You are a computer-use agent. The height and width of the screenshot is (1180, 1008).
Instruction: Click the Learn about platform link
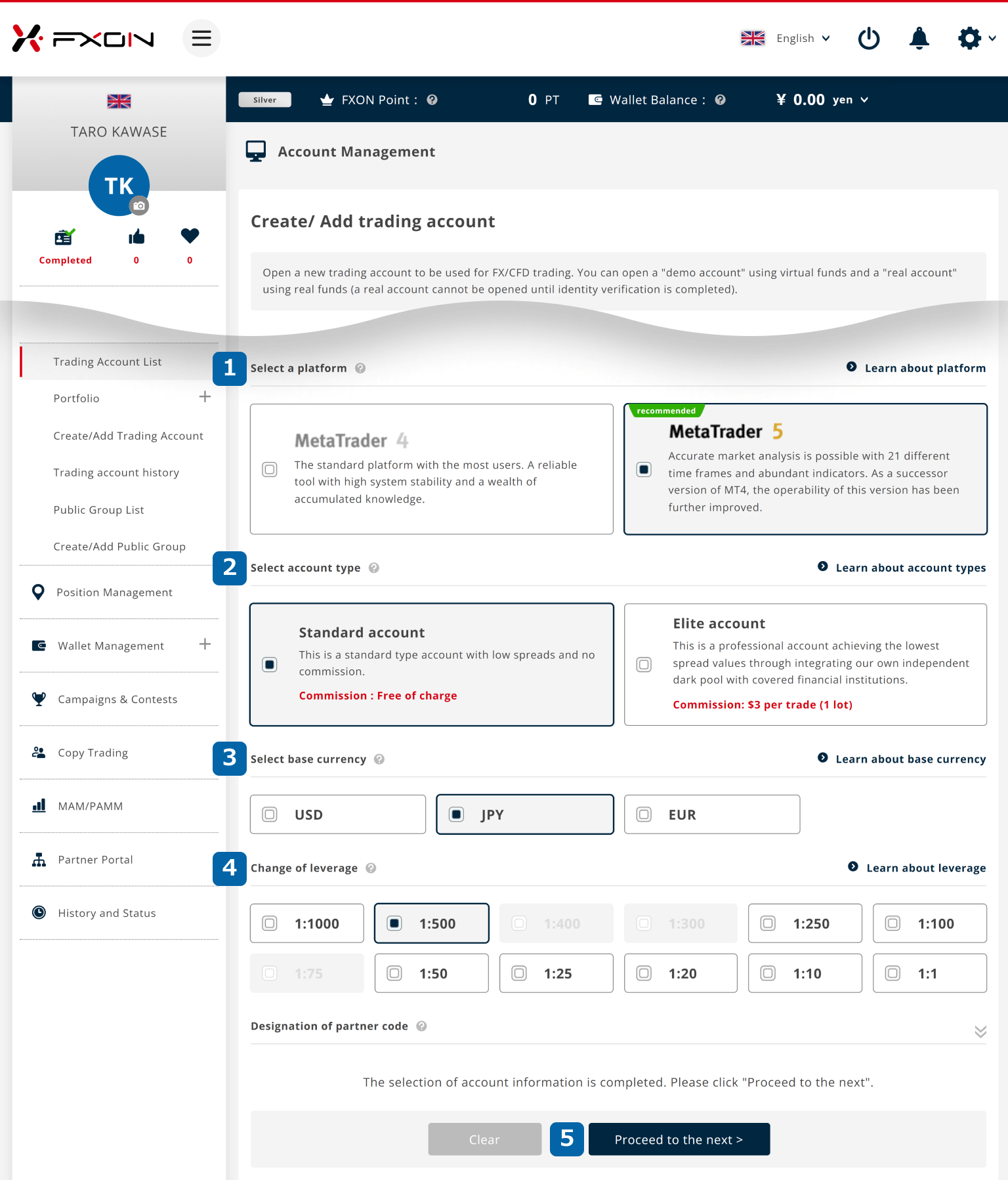point(916,368)
